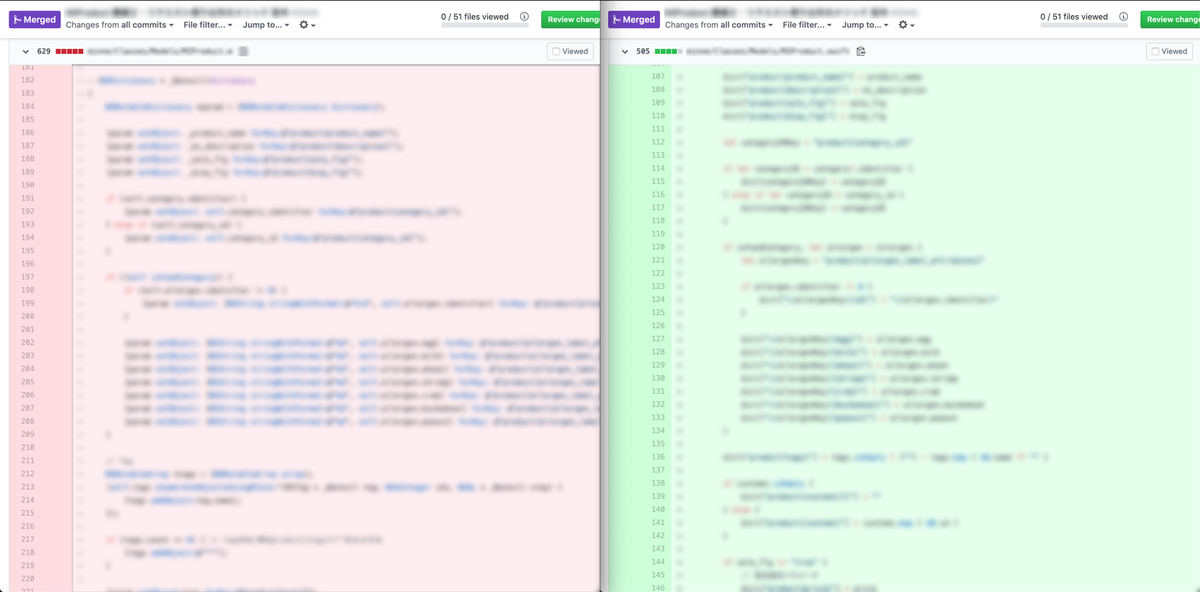Open the Jump to dropdown in the right window

pos(864,24)
